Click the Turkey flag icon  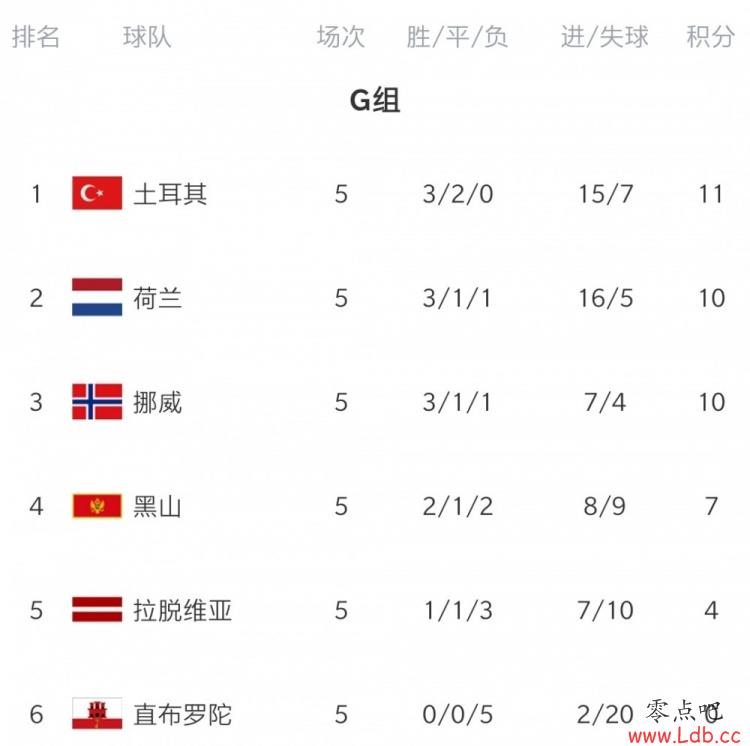[x=97, y=193]
